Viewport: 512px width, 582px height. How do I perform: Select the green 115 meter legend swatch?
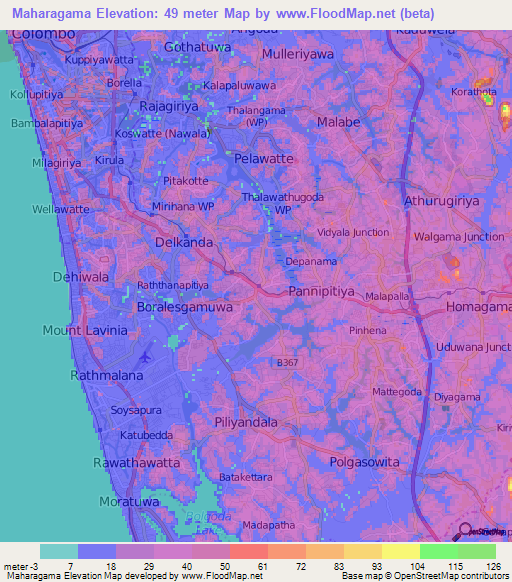477,551
